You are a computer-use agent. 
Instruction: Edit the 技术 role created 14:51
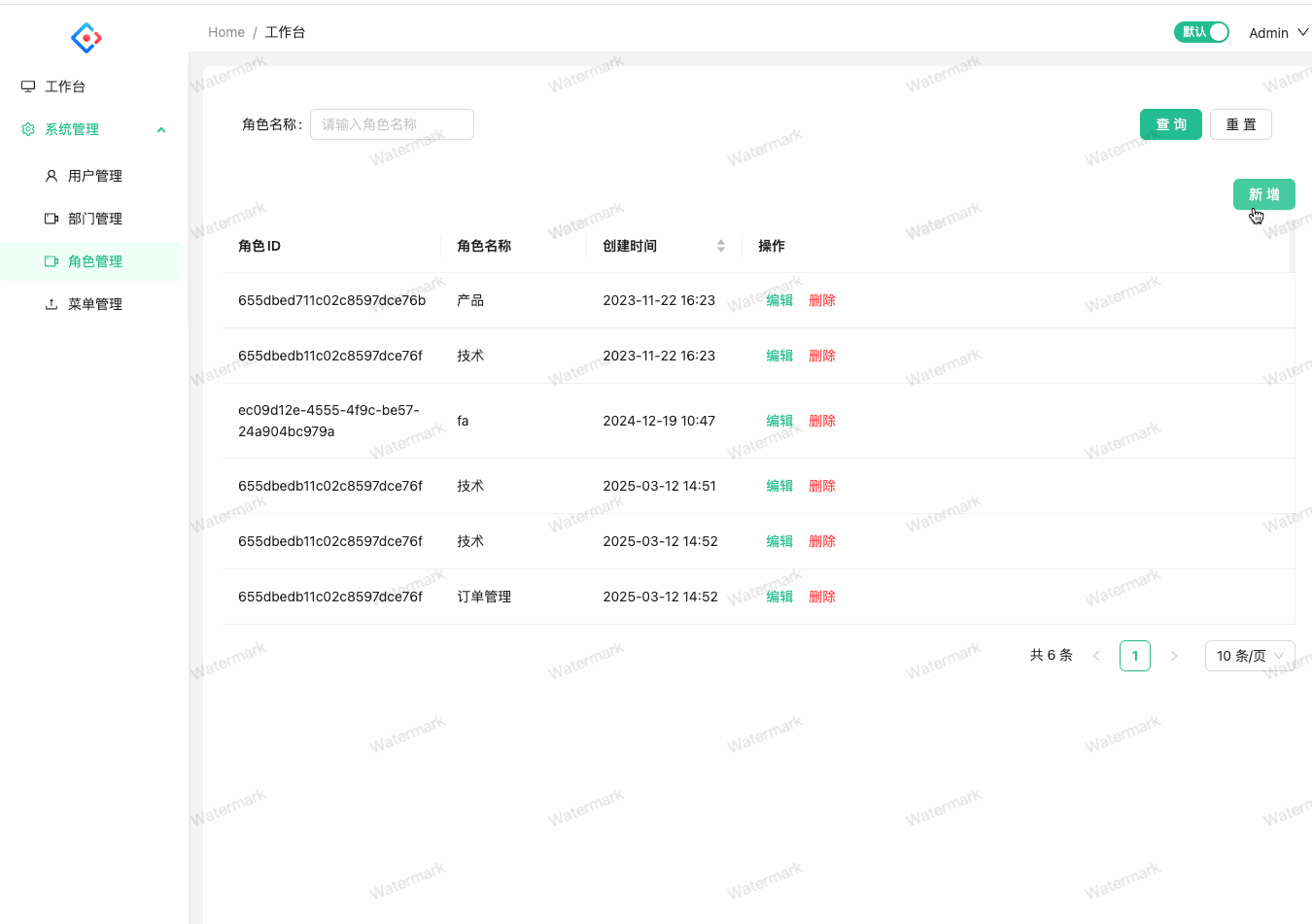point(779,486)
